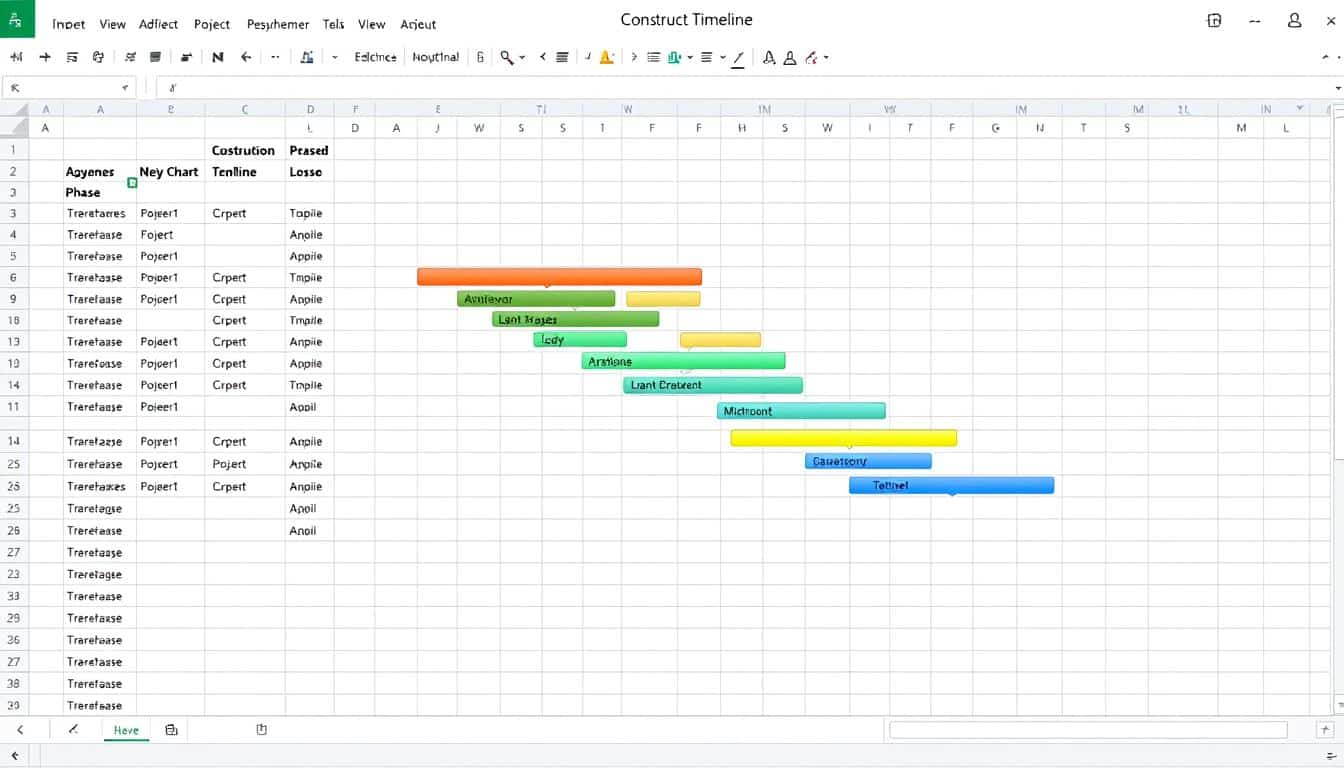Viewport: 1344px width, 768px height.
Task: Click the blue chart icon in toolbar
Action: (307, 58)
